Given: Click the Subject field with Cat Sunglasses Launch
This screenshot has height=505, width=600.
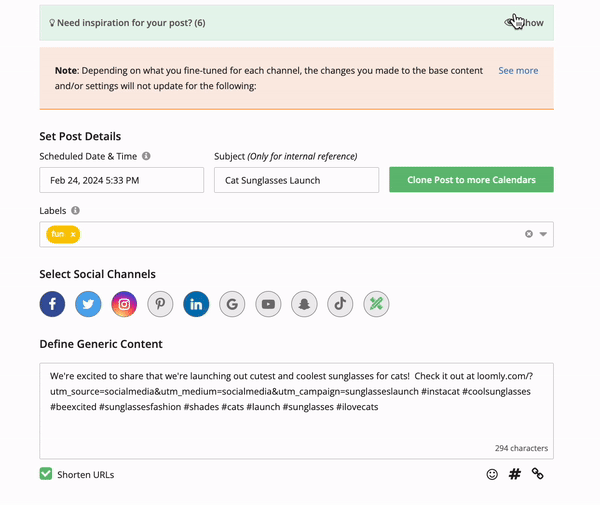Looking at the screenshot, I should click(296, 180).
